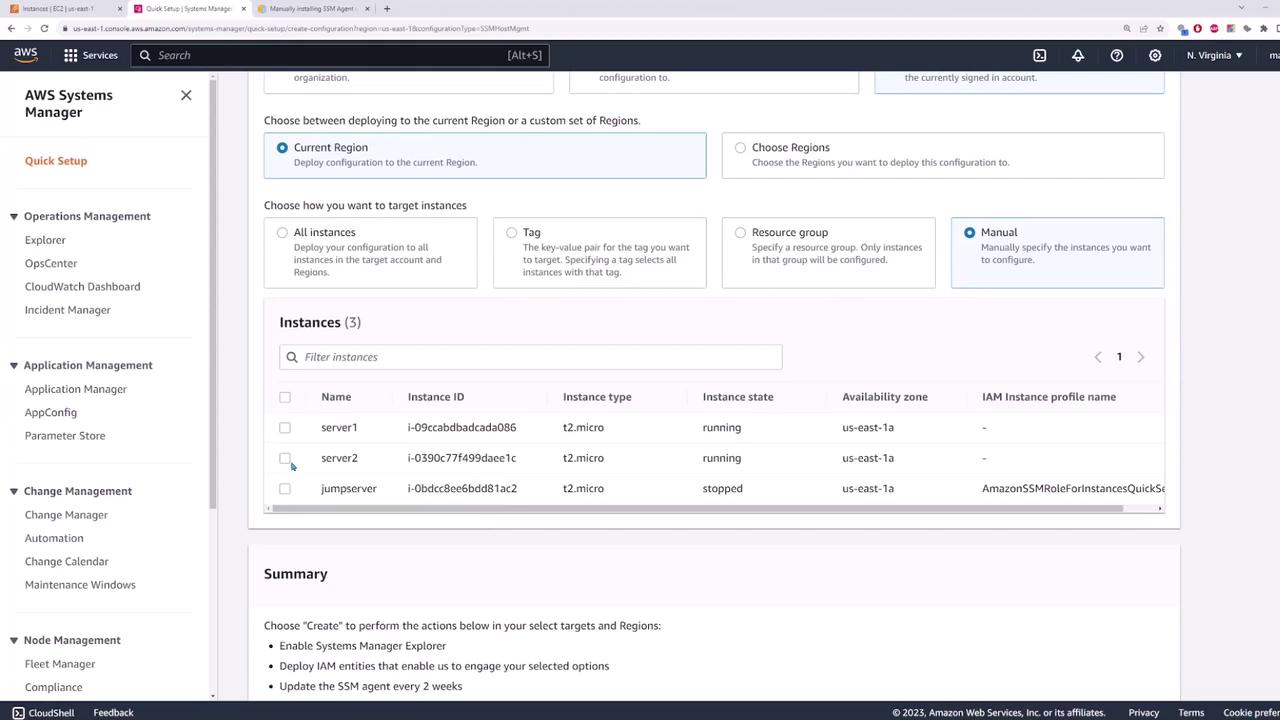This screenshot has width=1280, height=720.
Task: Close the Manually installing SSM Agent tab
Action: tap(367, 8)
